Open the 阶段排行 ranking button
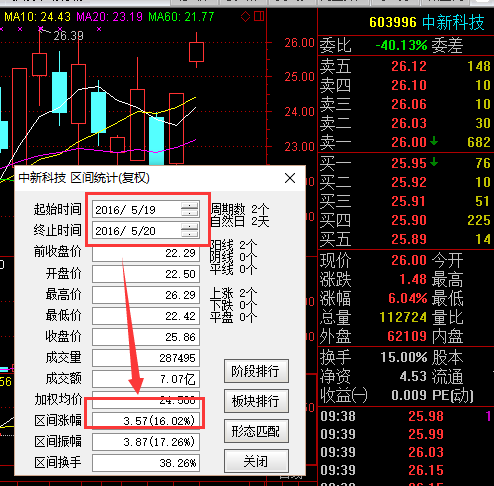494x486 pixels. click(256, 371)
